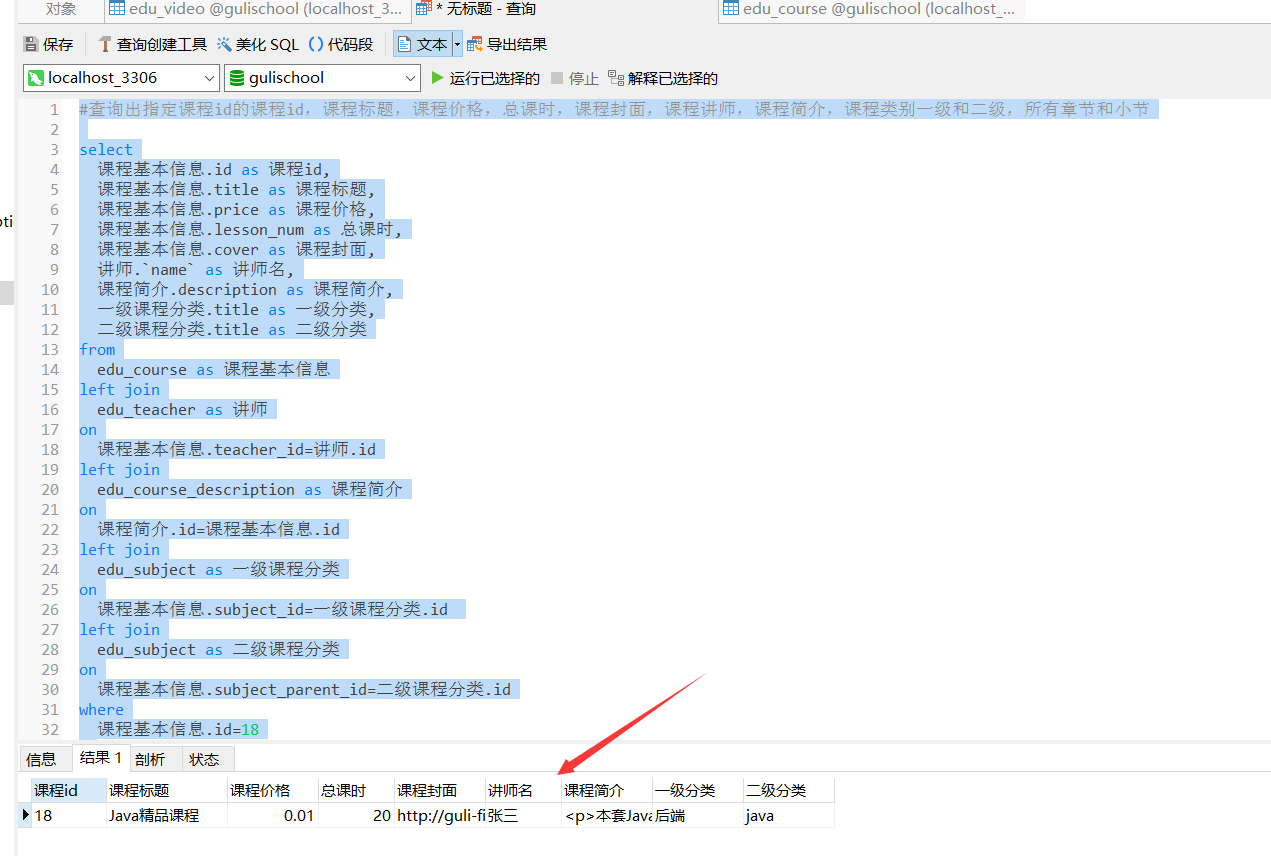Select the 0.01 price cell
Screen dimensions: 1271x856
[x=272, y=815]
